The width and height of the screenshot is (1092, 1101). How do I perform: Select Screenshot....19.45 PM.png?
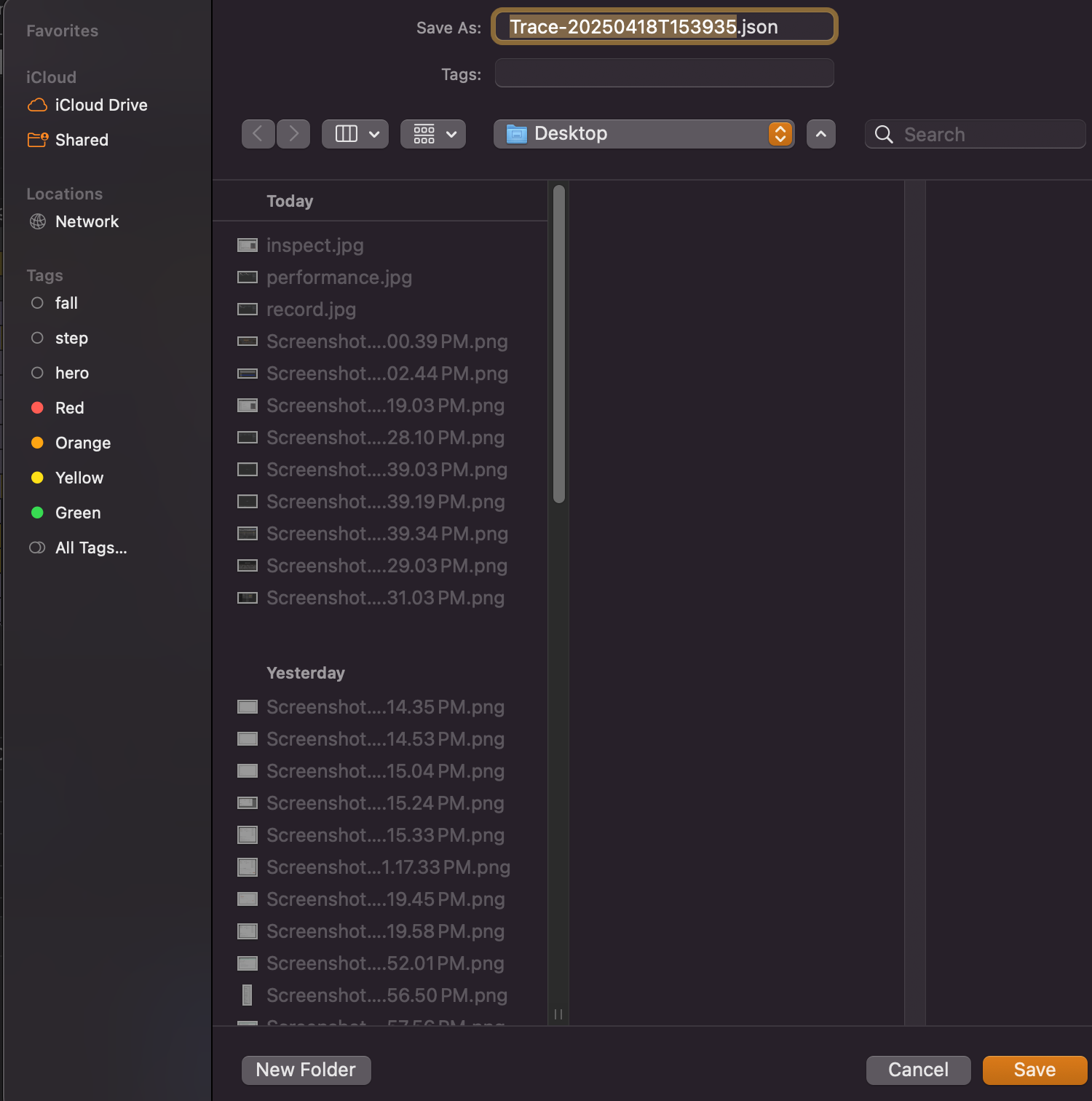[x=386, y=899]
